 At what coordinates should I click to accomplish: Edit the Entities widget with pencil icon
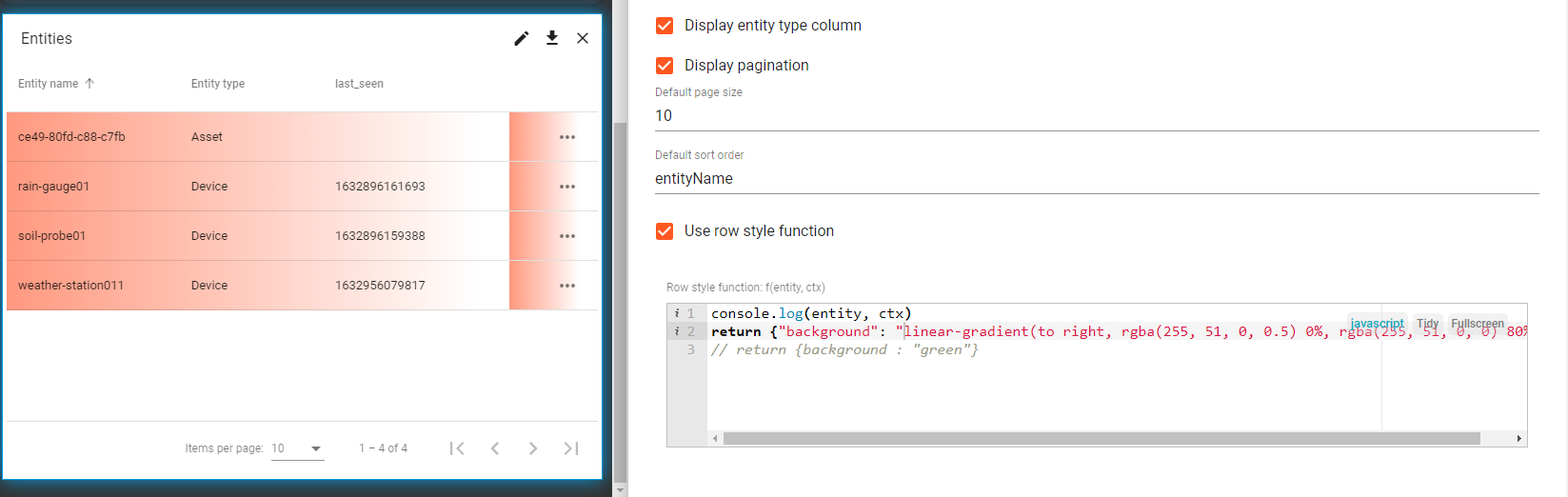pos(522,38)
